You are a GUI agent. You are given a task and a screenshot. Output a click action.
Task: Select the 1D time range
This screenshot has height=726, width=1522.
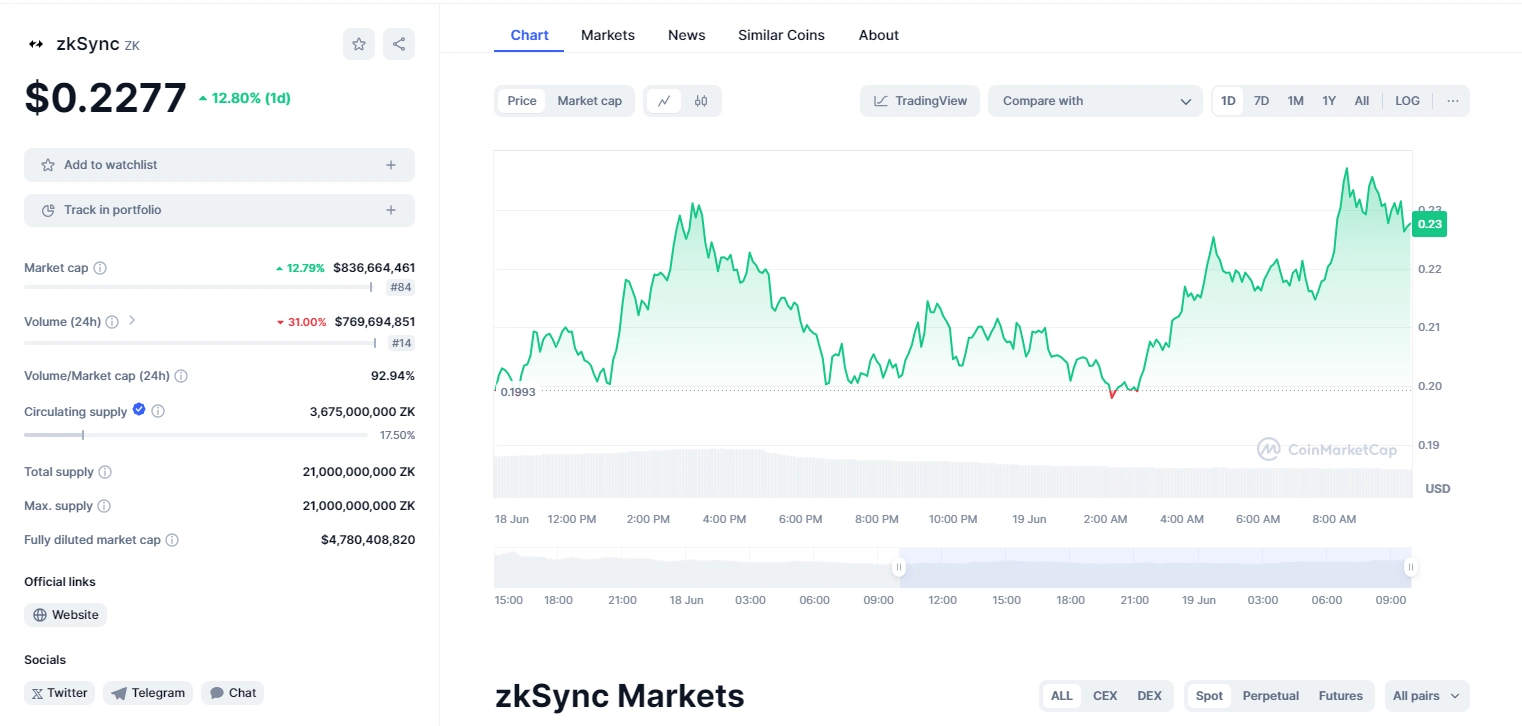(x=1228, y=101)
